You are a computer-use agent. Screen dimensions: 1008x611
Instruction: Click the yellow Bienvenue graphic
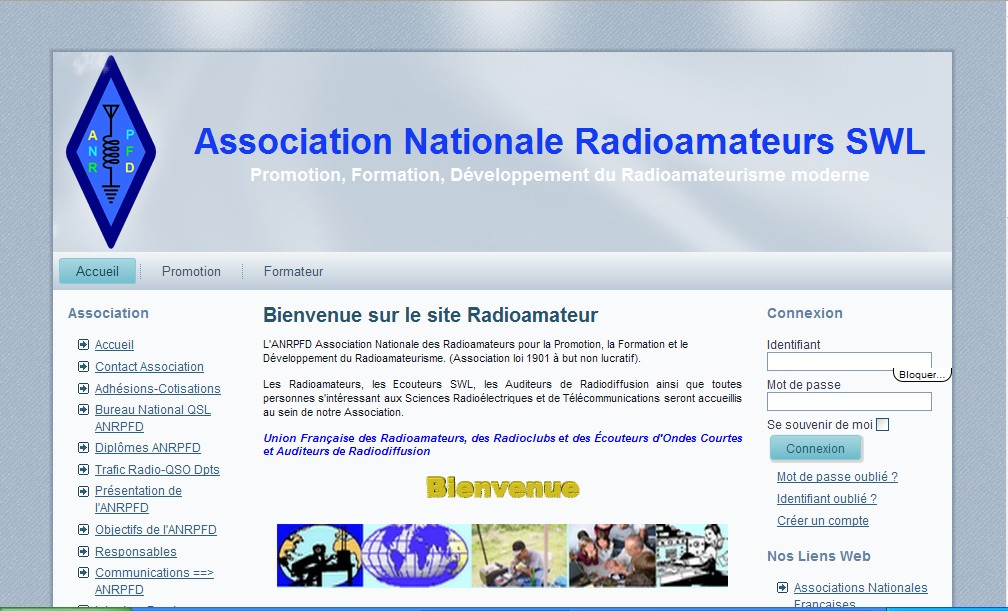[x=502, y=488]
